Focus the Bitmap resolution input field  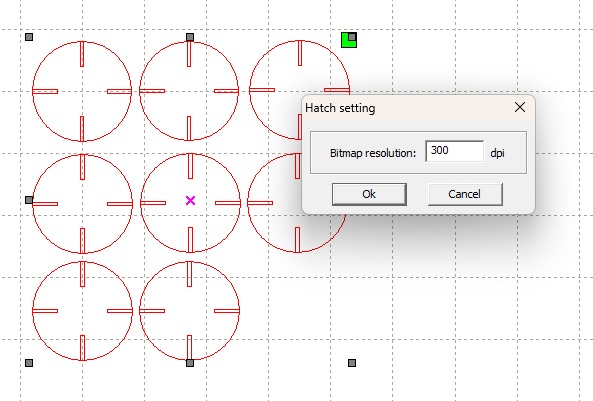coord(454,151)
